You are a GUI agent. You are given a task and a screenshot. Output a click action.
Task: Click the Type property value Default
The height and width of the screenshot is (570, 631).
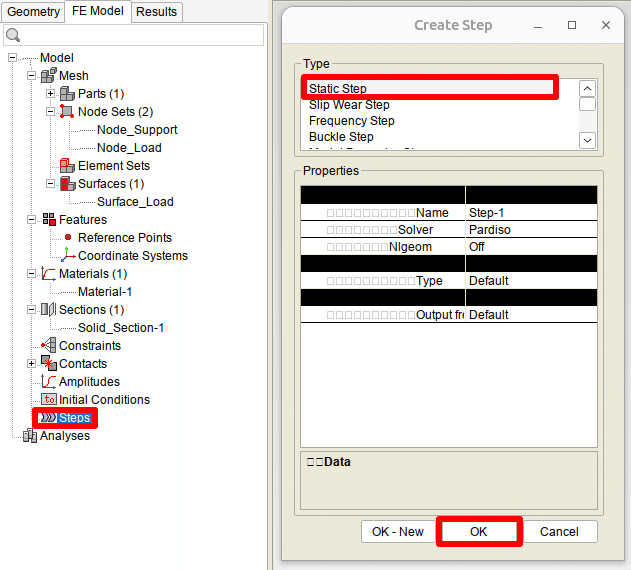[x=531, y=281]
